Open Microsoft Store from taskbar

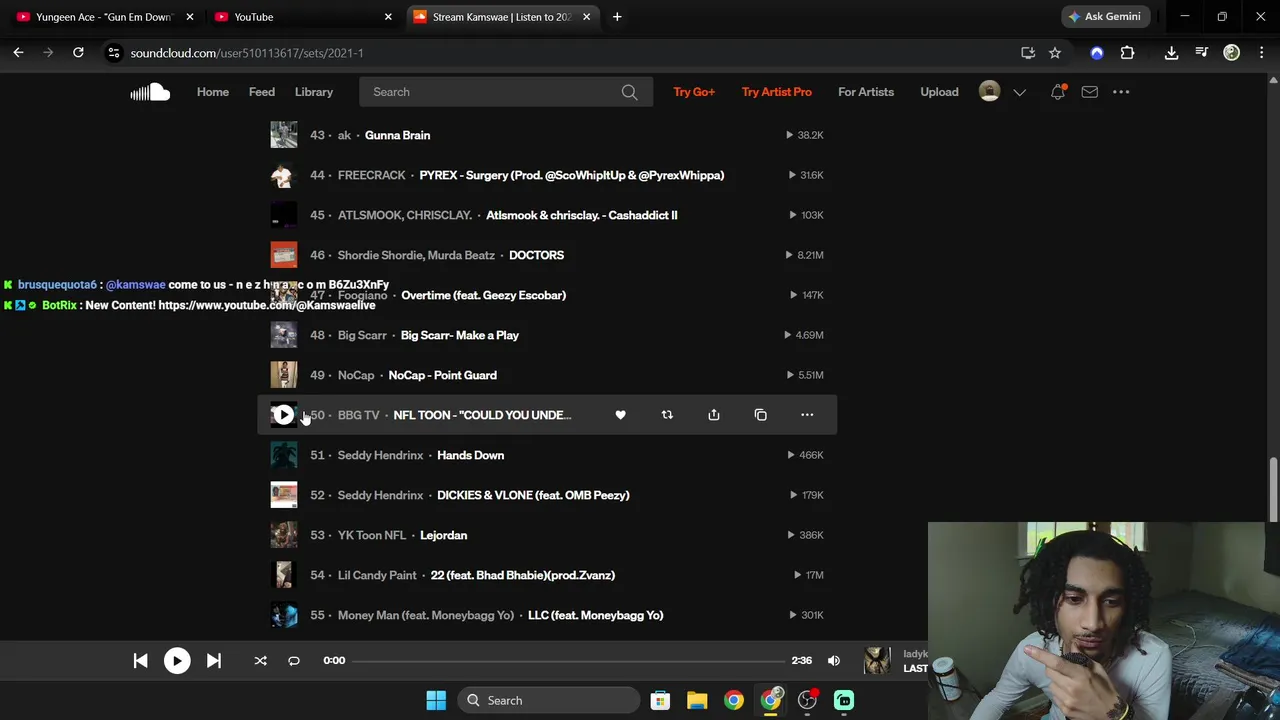coord(660,700)
